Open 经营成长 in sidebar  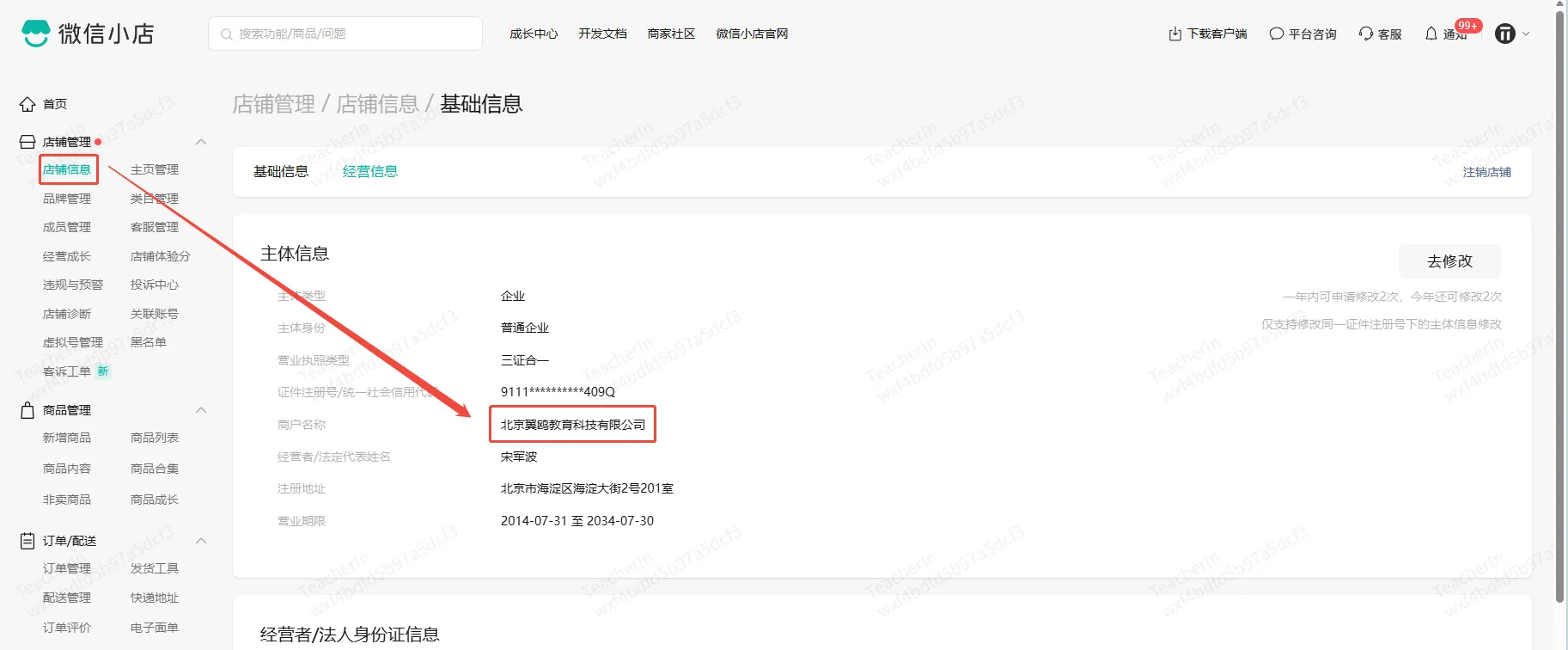pos(67,256)
